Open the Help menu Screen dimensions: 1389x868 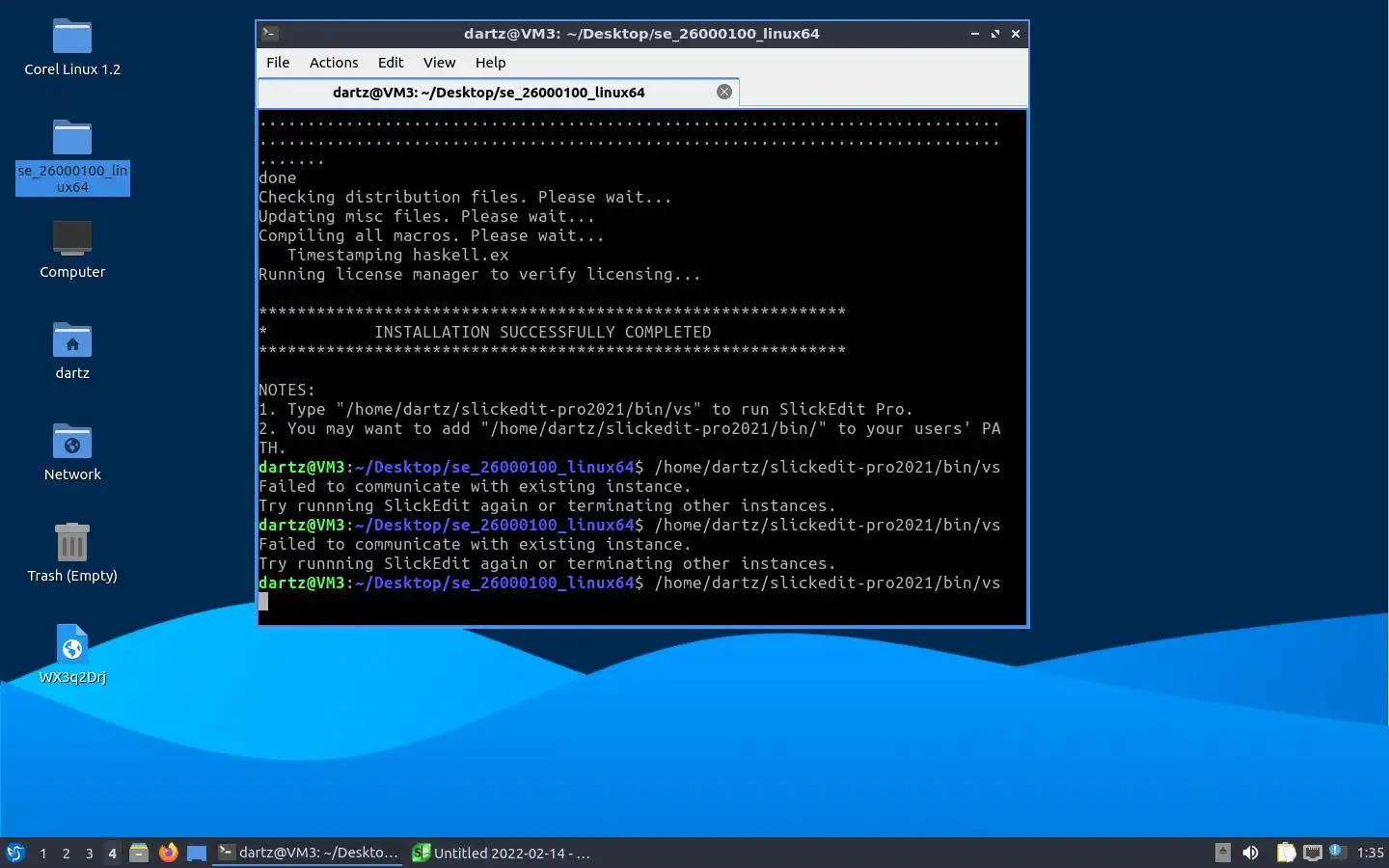490,63
